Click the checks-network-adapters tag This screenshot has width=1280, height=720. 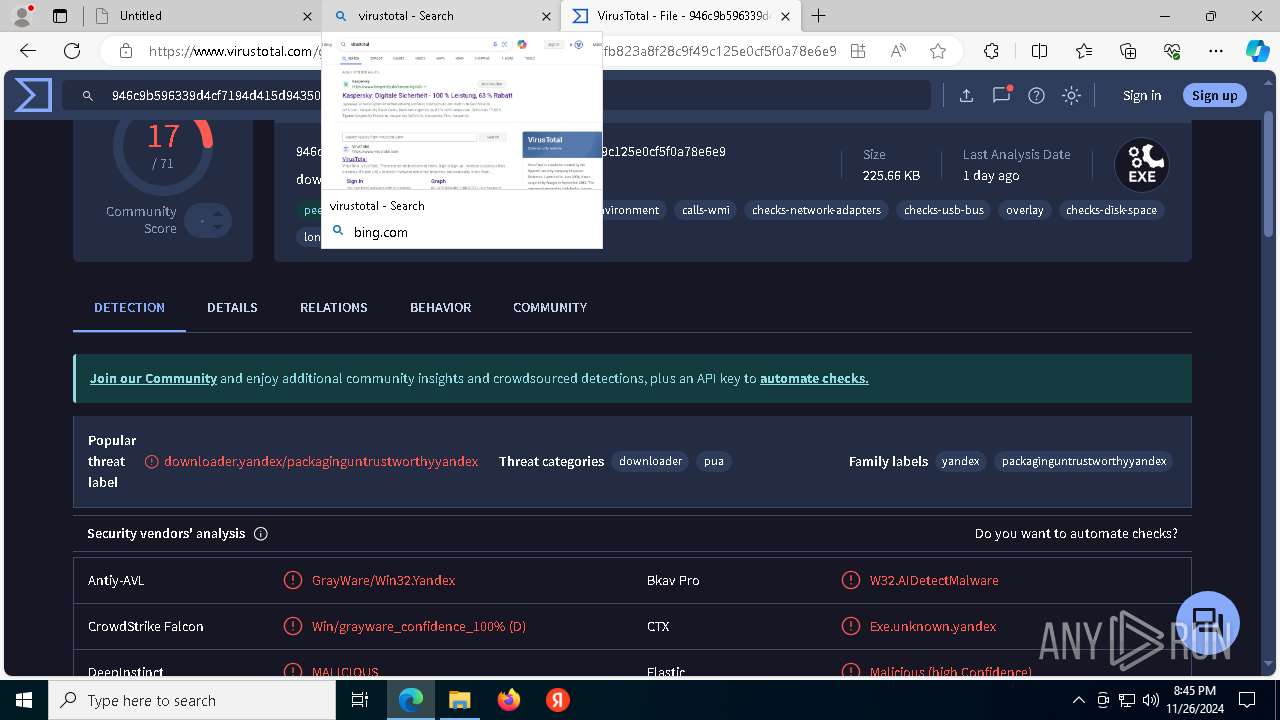pos(816,210)
